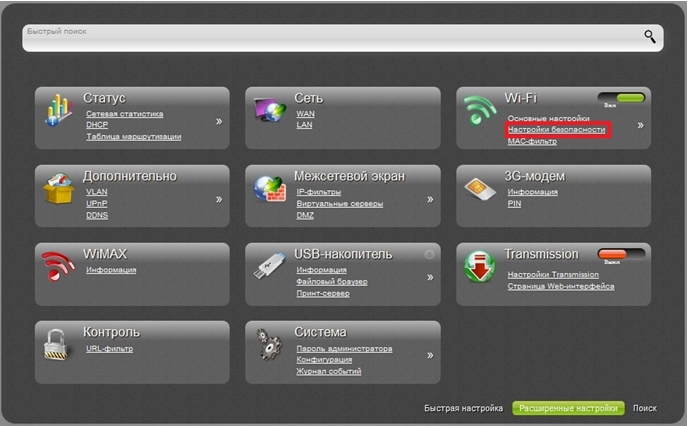Switch to Быстрая настройка mode

(464, 408)
